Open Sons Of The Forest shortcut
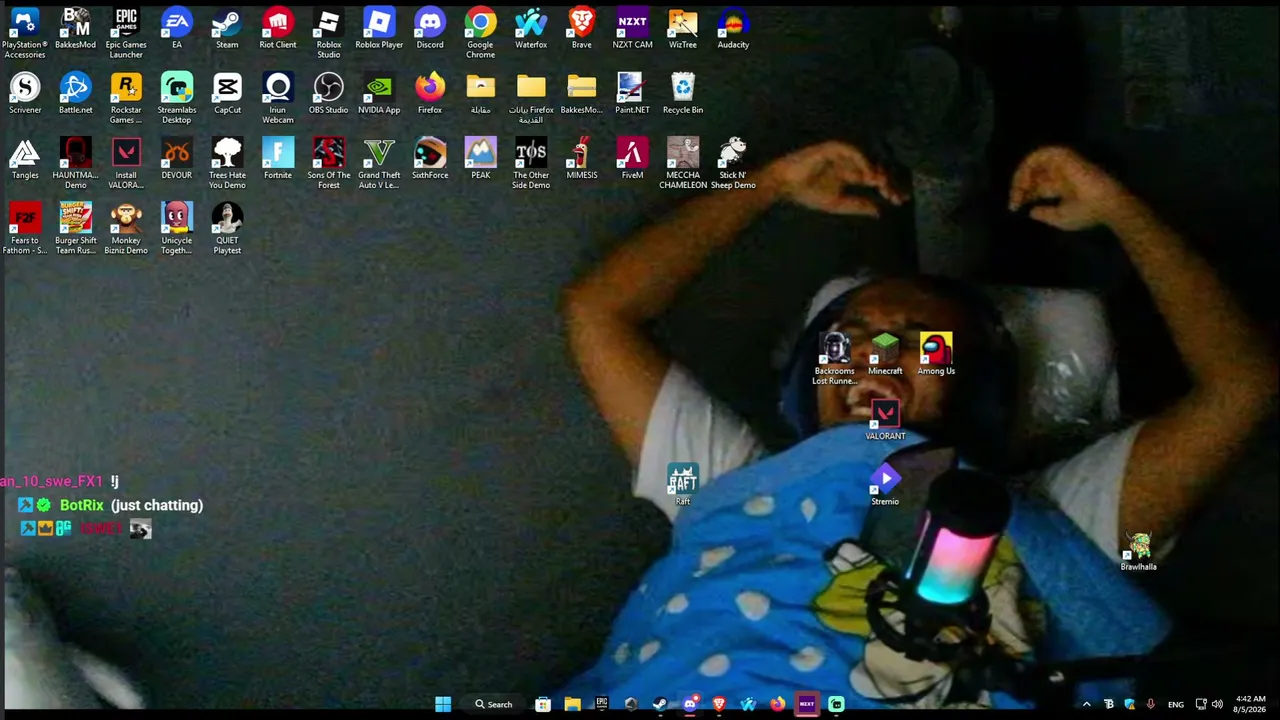 click(329, 163)
